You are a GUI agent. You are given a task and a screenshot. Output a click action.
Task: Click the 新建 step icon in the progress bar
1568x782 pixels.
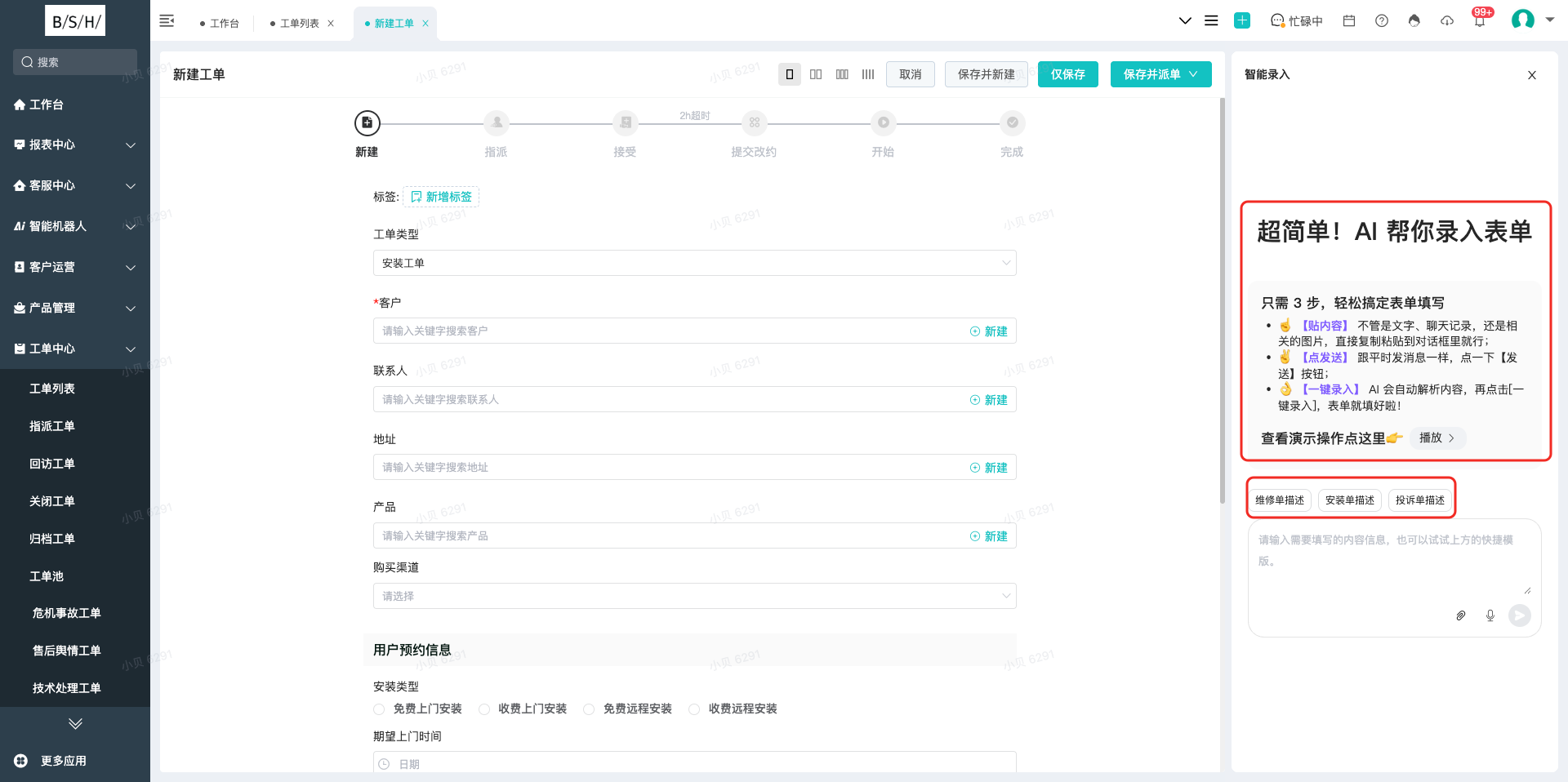coord(367,123)
